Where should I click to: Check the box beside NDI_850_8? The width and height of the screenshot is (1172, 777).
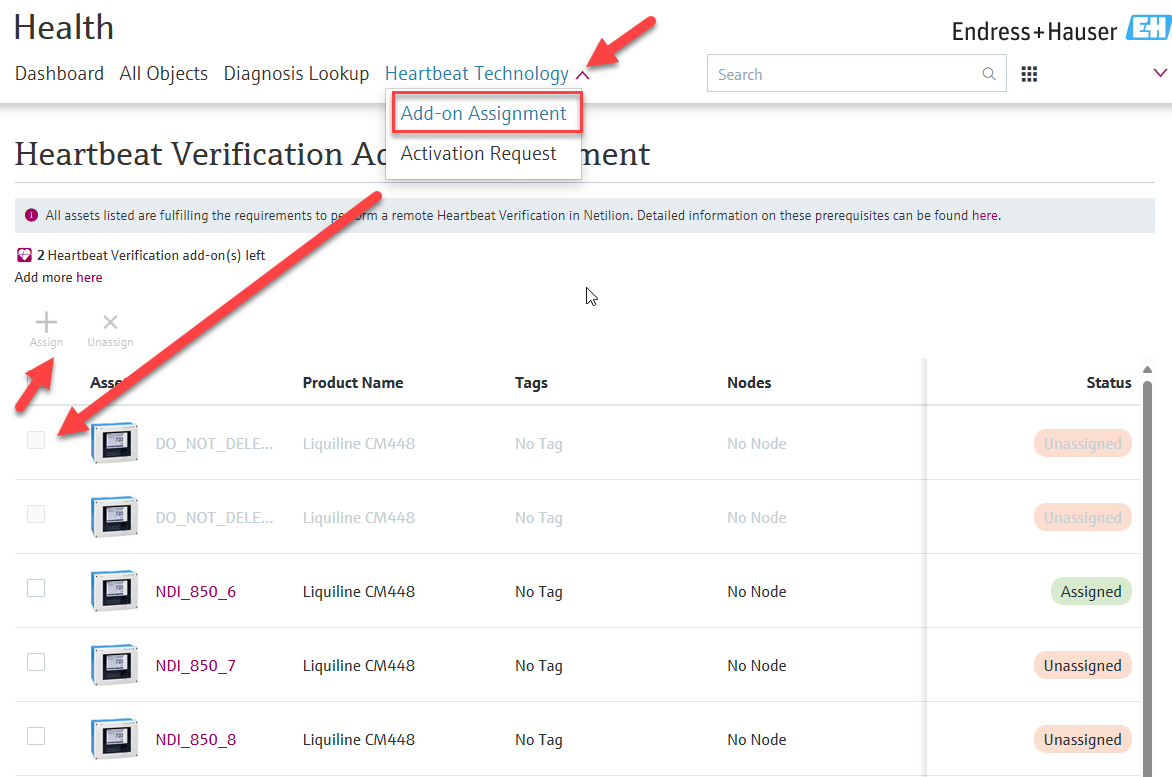(x=36, y=736)
